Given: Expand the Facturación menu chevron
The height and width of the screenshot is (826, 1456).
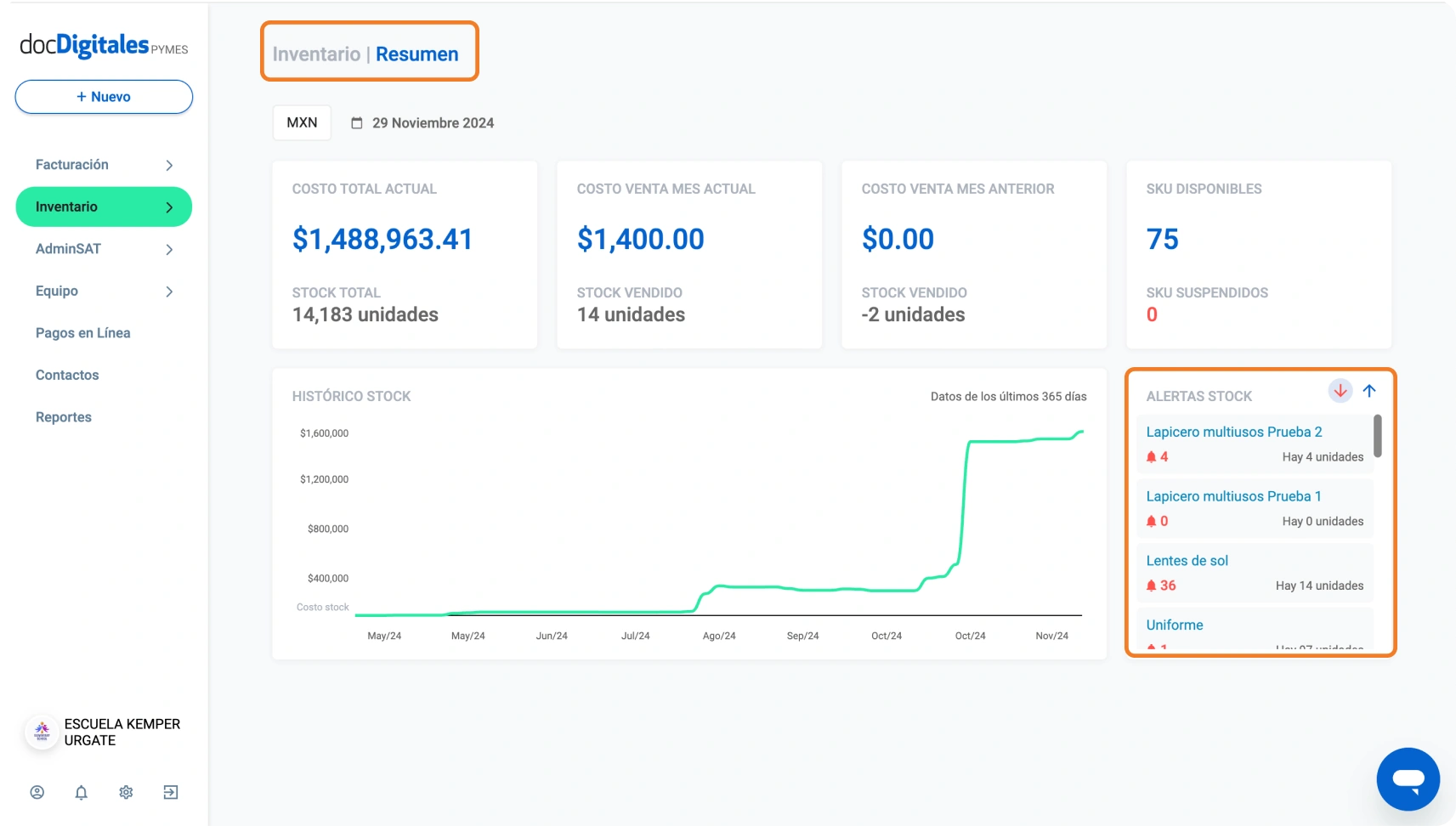Looking at the screenshot, I should click(x=169, y=166).
